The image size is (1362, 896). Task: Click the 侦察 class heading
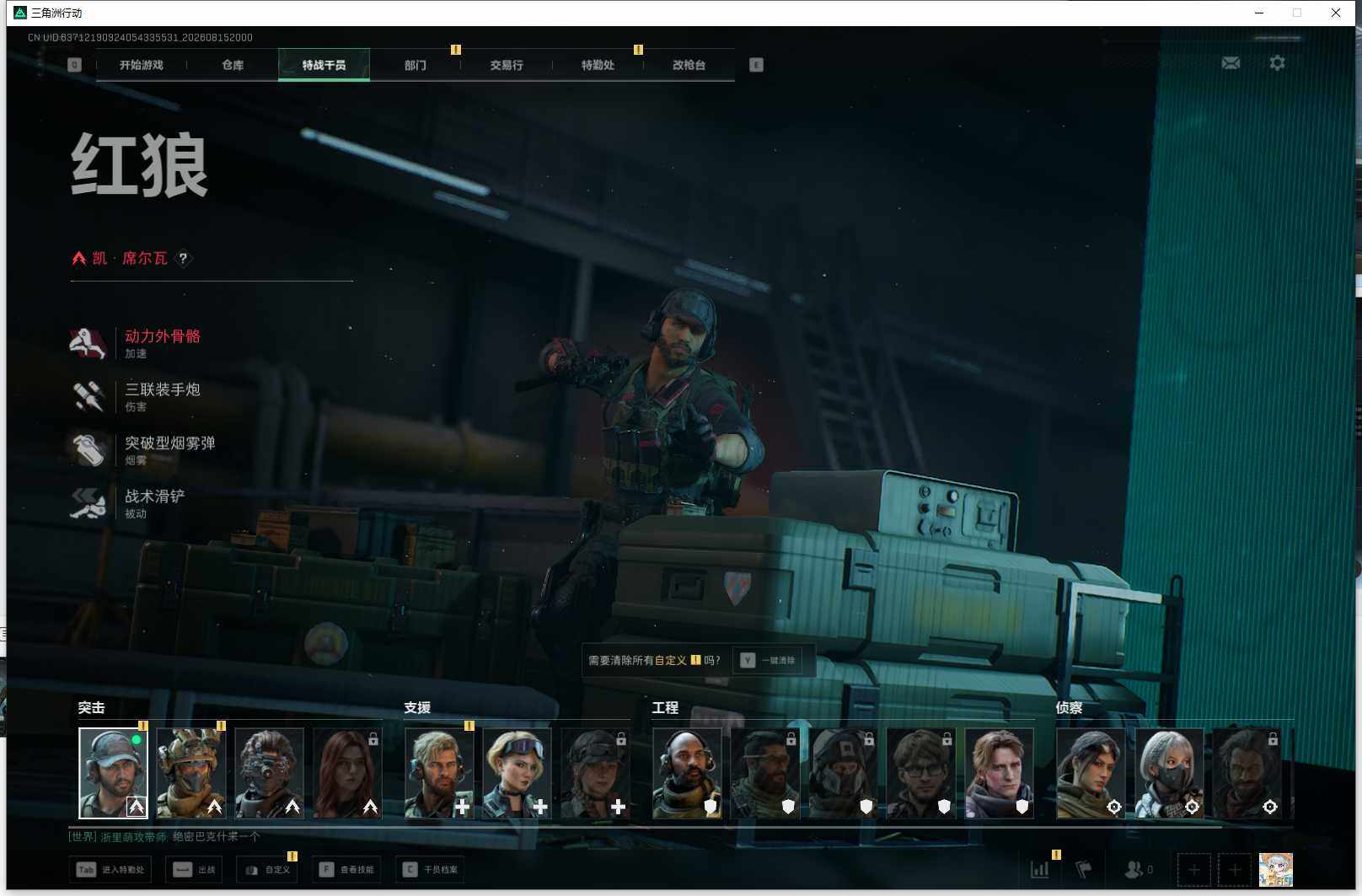1070,708
